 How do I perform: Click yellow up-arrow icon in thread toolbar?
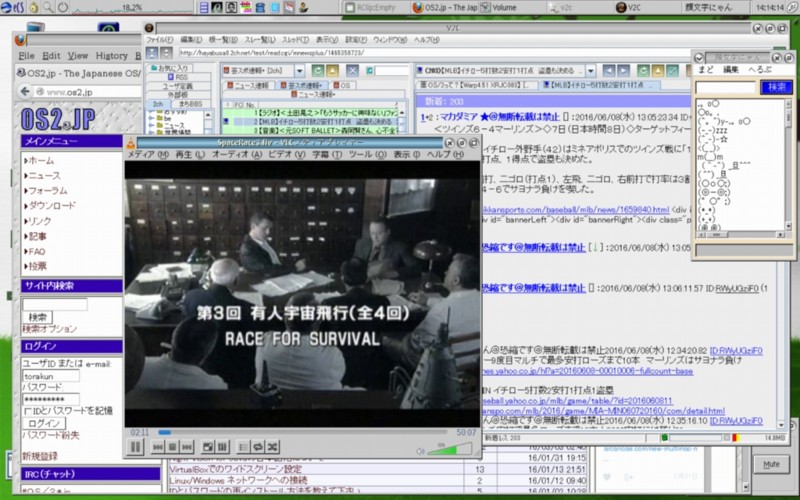tap(658, 70)
